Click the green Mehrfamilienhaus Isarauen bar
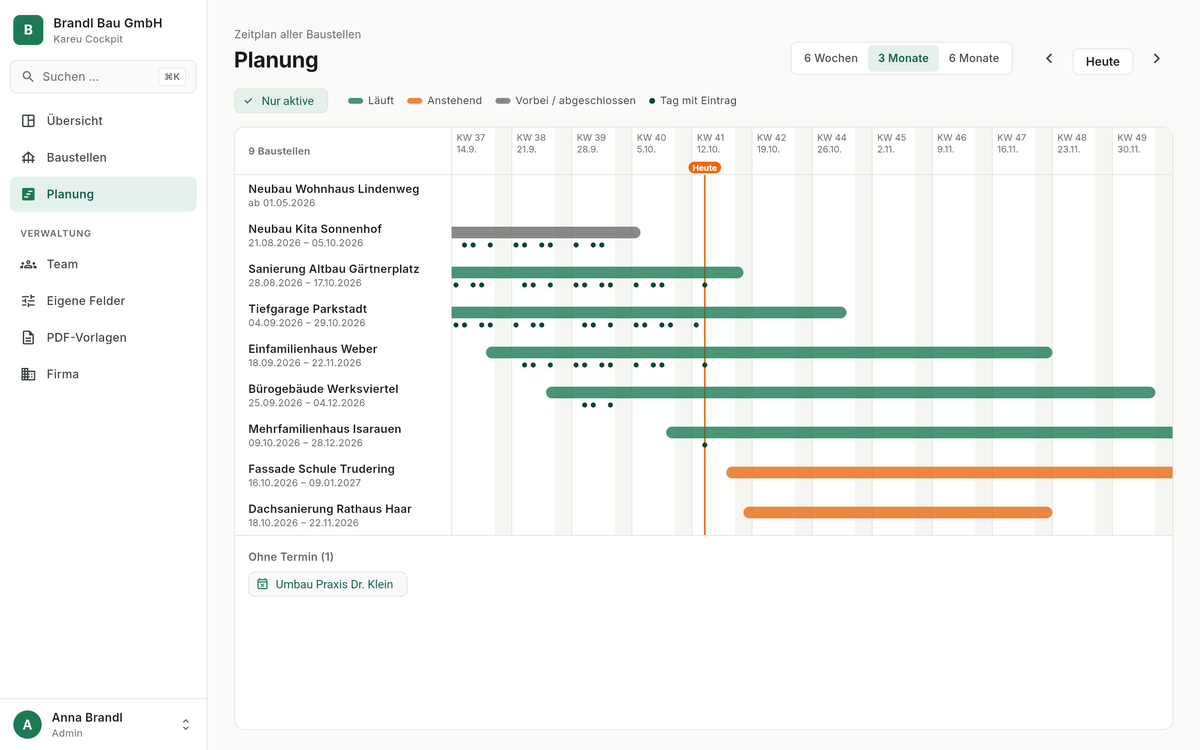This screenshot has height=750, width=1200. pyautogui.click(x=919, y=432)
